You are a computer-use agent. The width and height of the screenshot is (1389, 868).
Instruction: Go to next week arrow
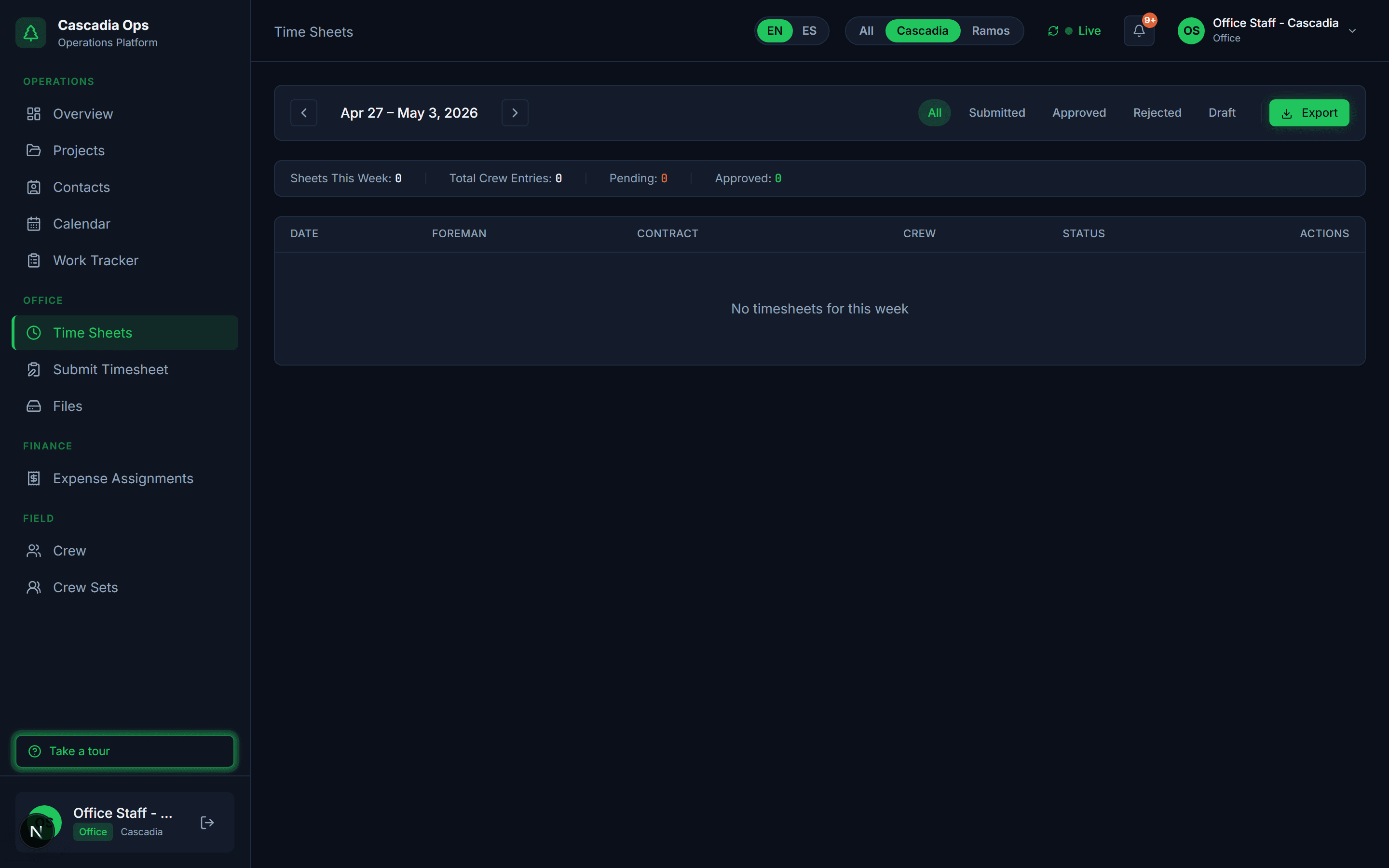[515, 113]
